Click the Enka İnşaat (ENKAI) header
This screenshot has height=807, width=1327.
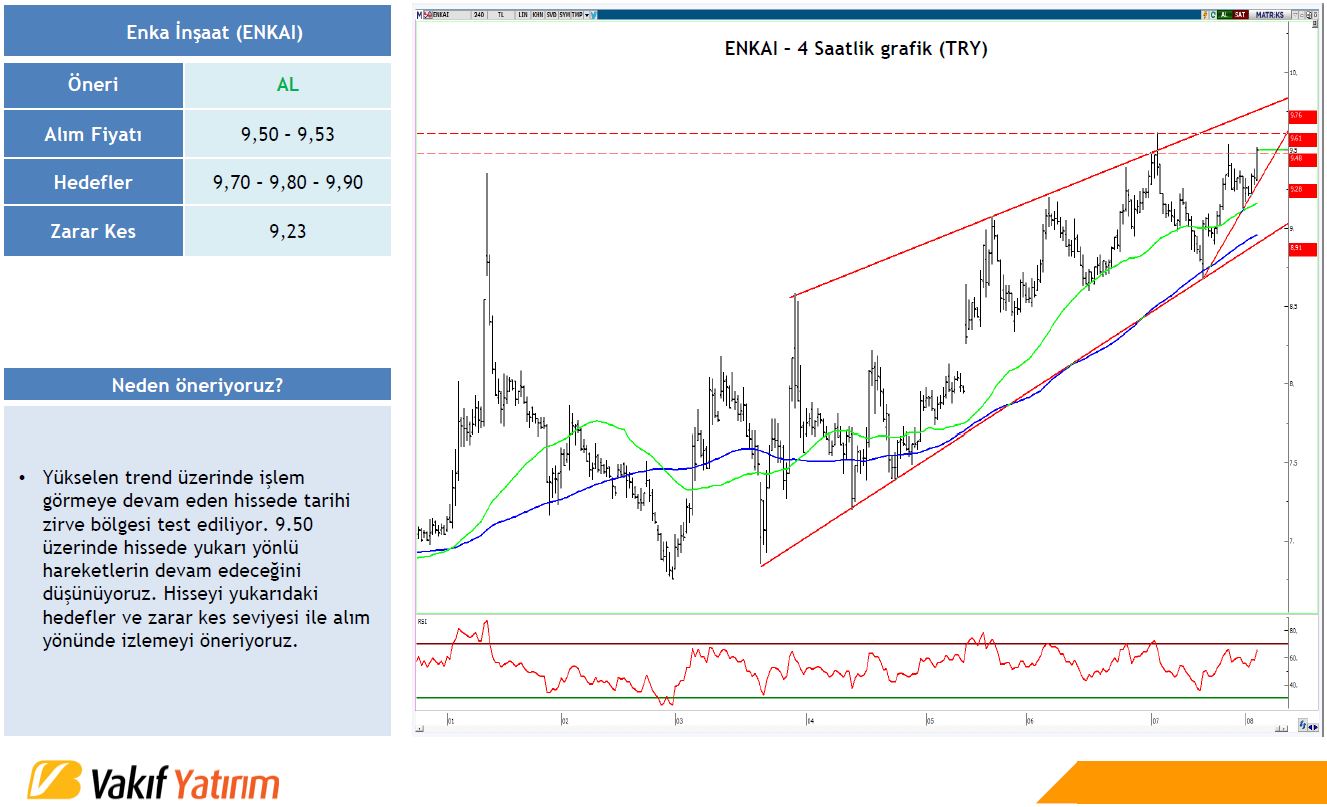197,31
